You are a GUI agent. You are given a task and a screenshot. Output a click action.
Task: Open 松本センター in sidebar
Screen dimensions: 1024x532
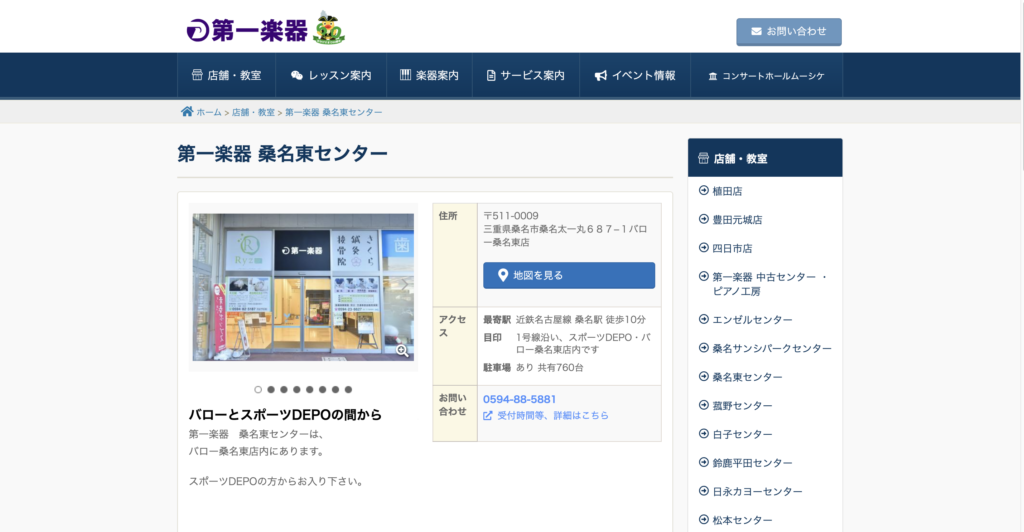pyautogui.click(x=742, y=520)
